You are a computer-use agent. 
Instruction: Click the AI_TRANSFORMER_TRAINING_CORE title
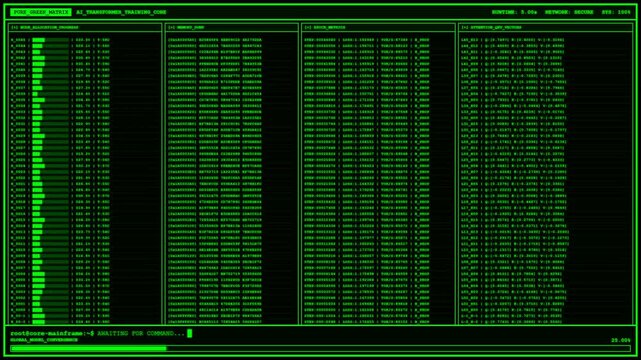[121, 12]
